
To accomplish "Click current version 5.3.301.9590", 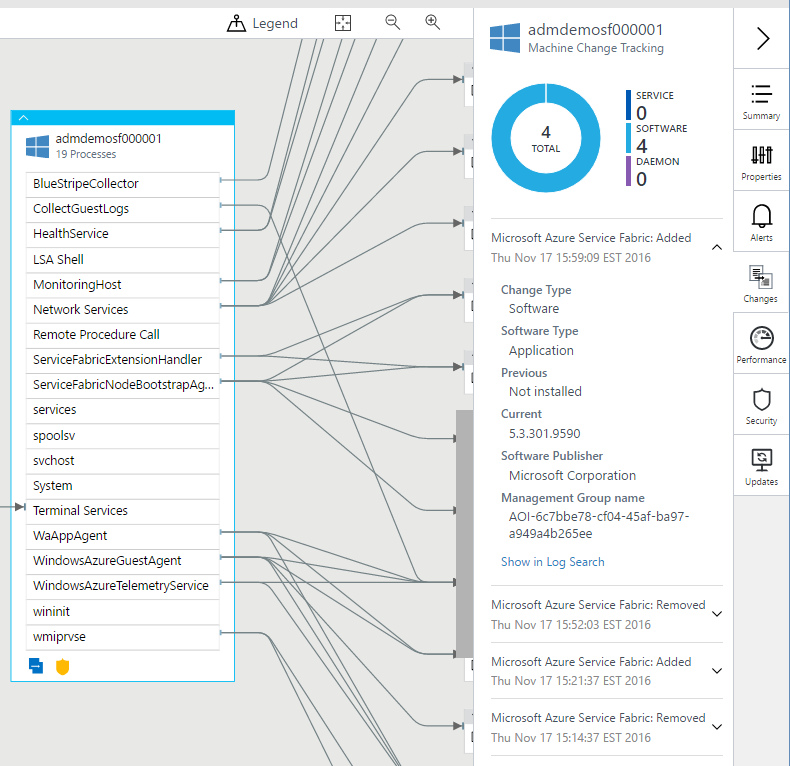I will pyautogui.click(x=545, y=434).
